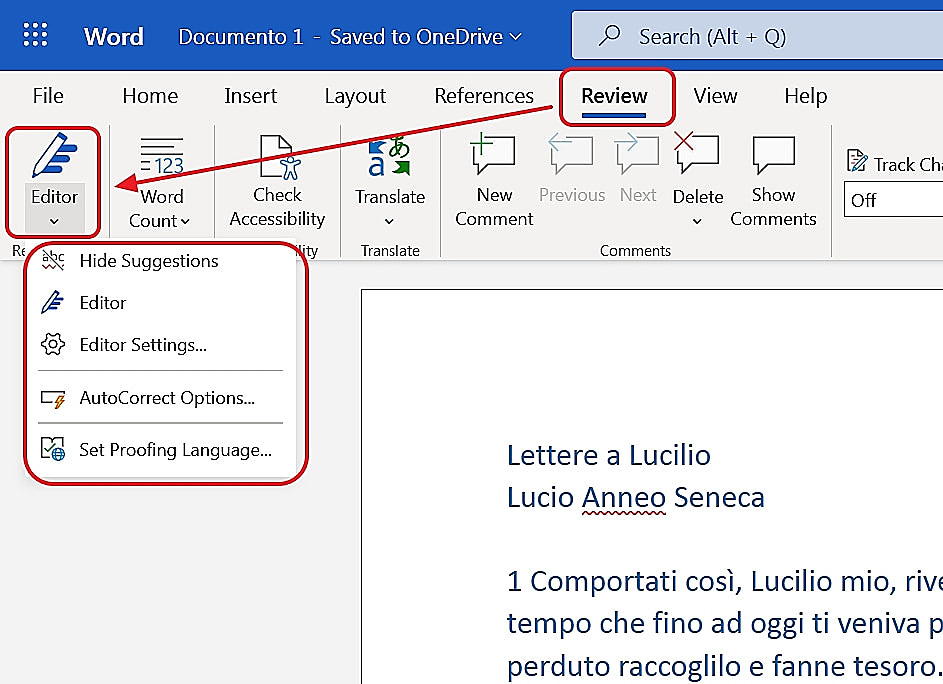
Task: Click the pen icon beside Editor menu entry
Action: (x=53, y=302)
